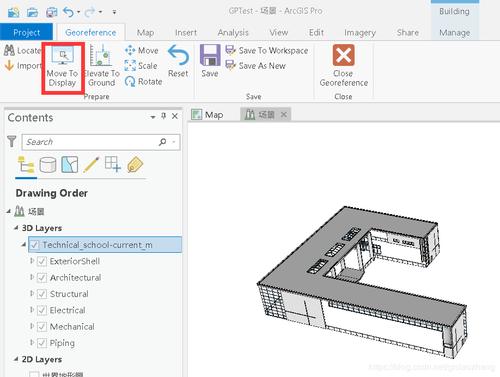Close the Contents pane

(175, 116)
